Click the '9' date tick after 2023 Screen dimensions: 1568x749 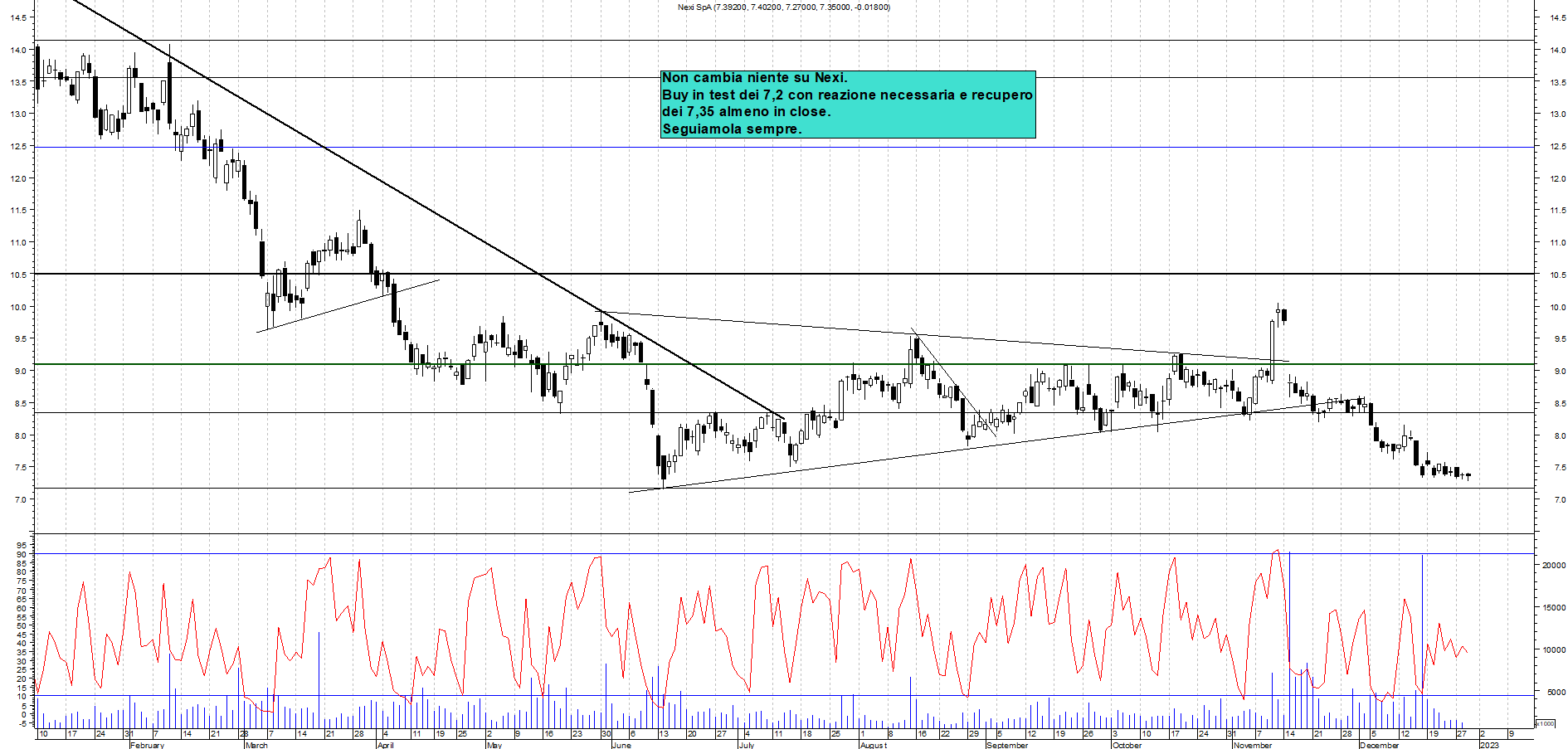pos(1511,734)
